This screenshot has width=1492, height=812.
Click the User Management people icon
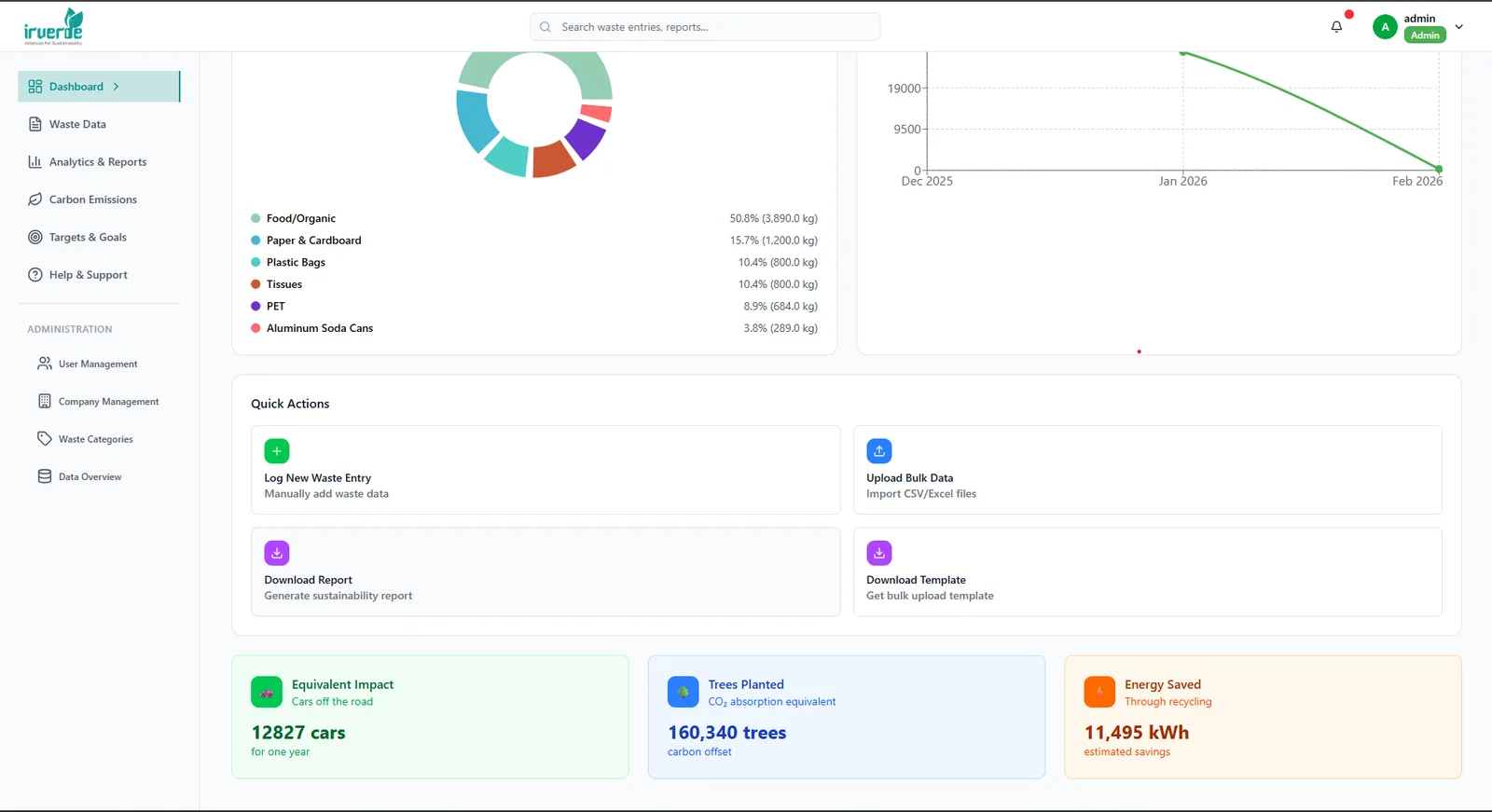[x=45, y=364]
